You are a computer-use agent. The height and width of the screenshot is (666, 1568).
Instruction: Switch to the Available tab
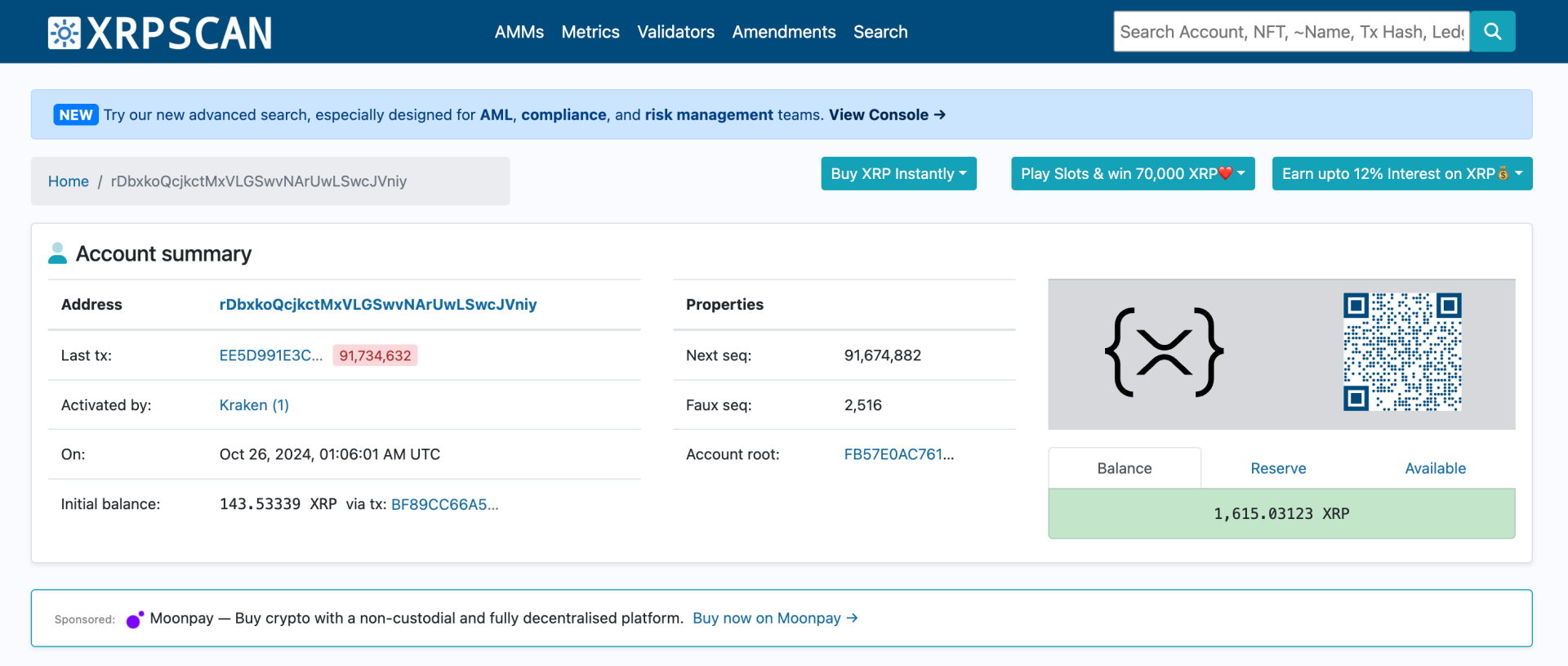pos(1435,468)
